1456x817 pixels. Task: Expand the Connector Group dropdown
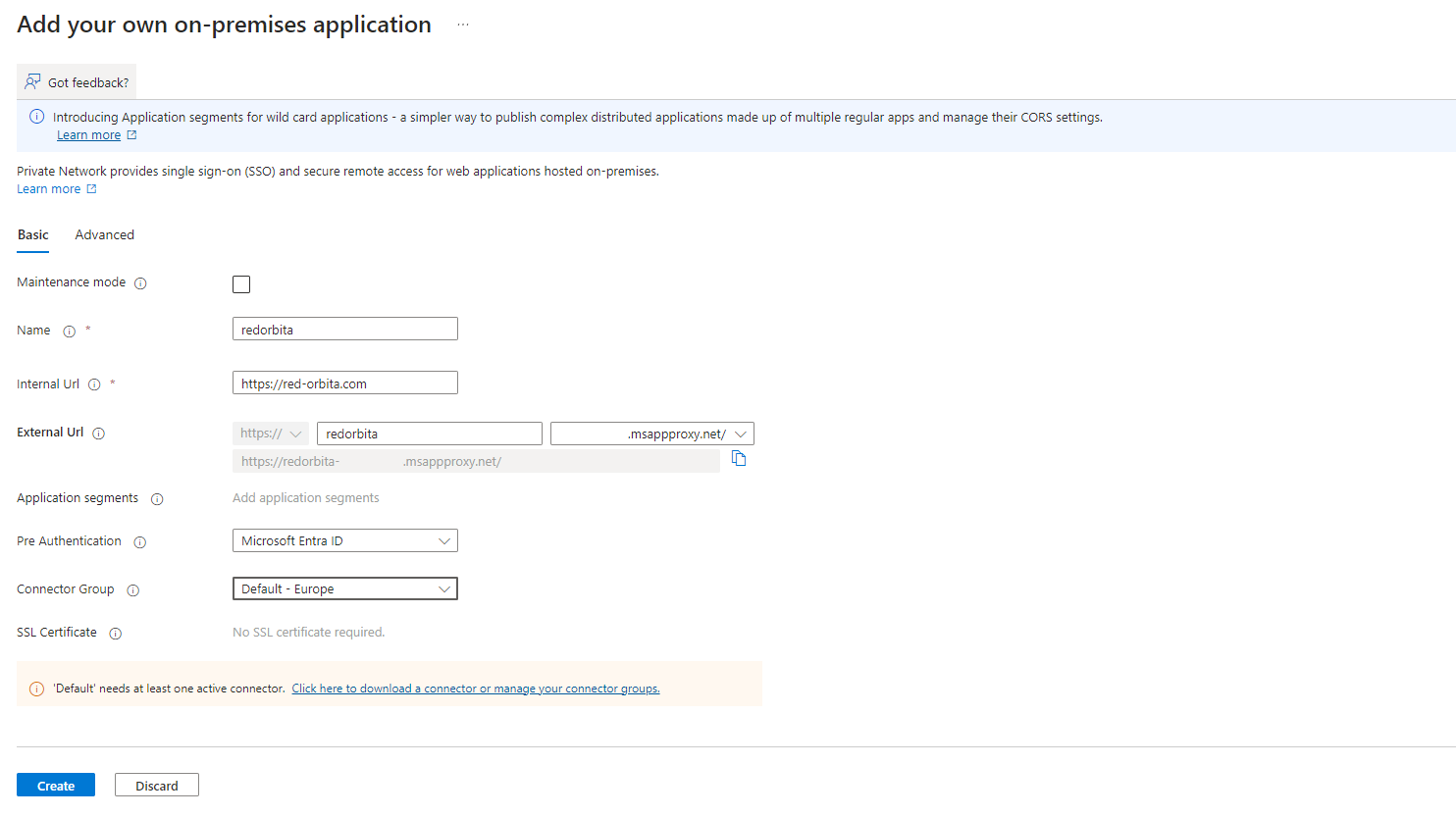344,588
